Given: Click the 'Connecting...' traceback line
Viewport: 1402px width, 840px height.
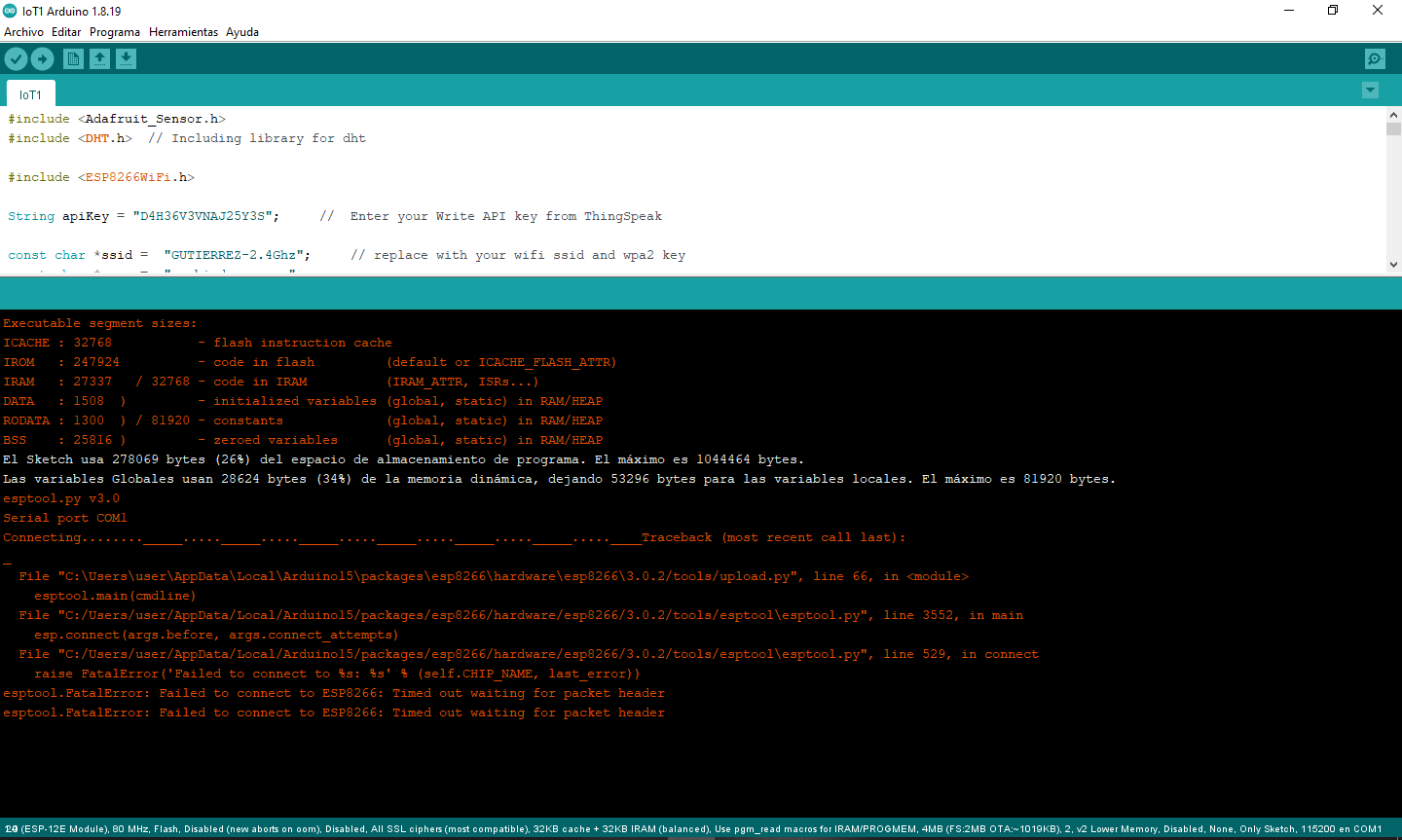Looking at the screenshot, I should coord(455,537).
